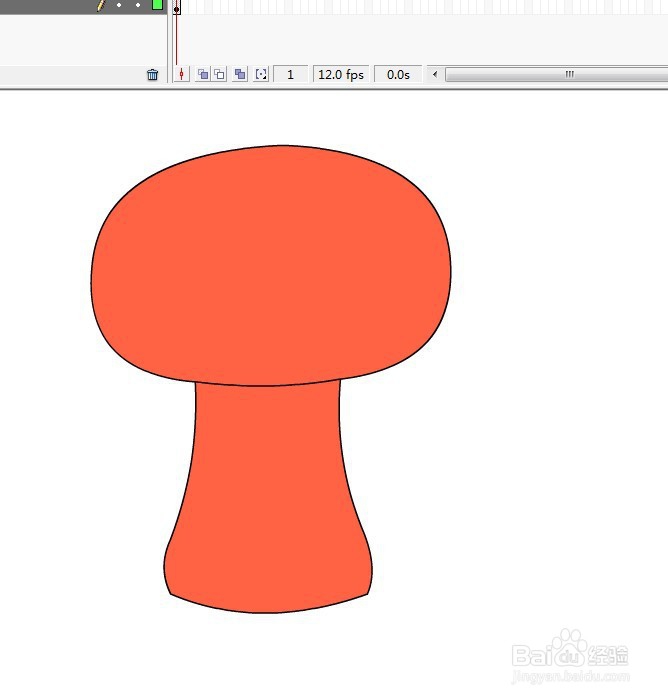Click the 12.0 fps frame rate field
Image resolution: width=668 pixels, height=700 pixels.
coord(341,74)
